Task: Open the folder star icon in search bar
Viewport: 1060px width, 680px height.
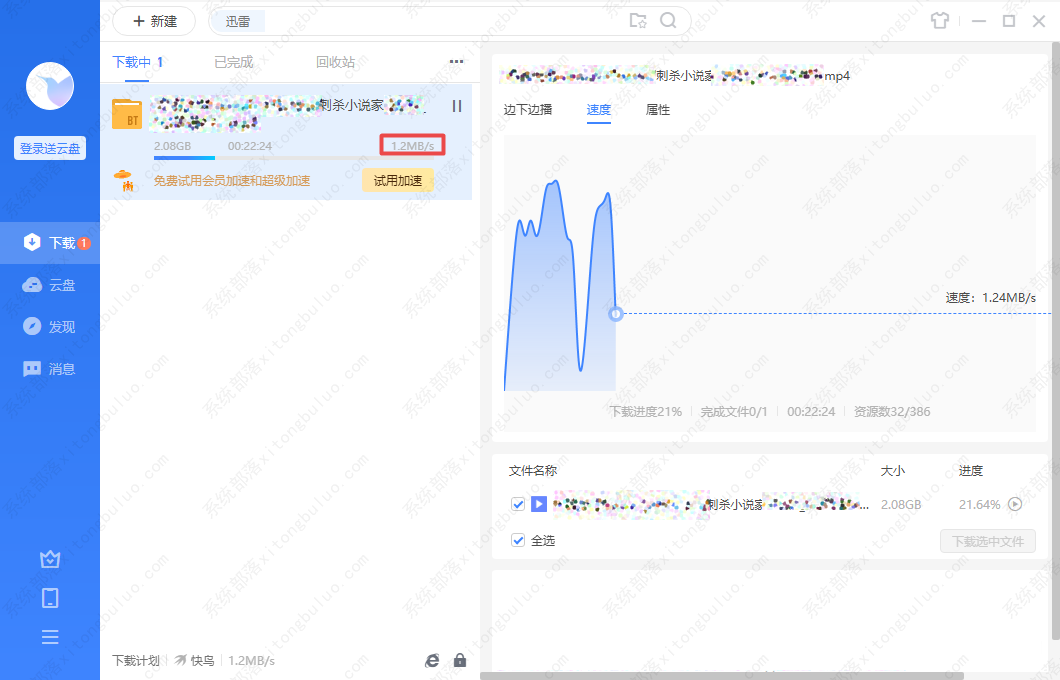Action: [637, 21]
